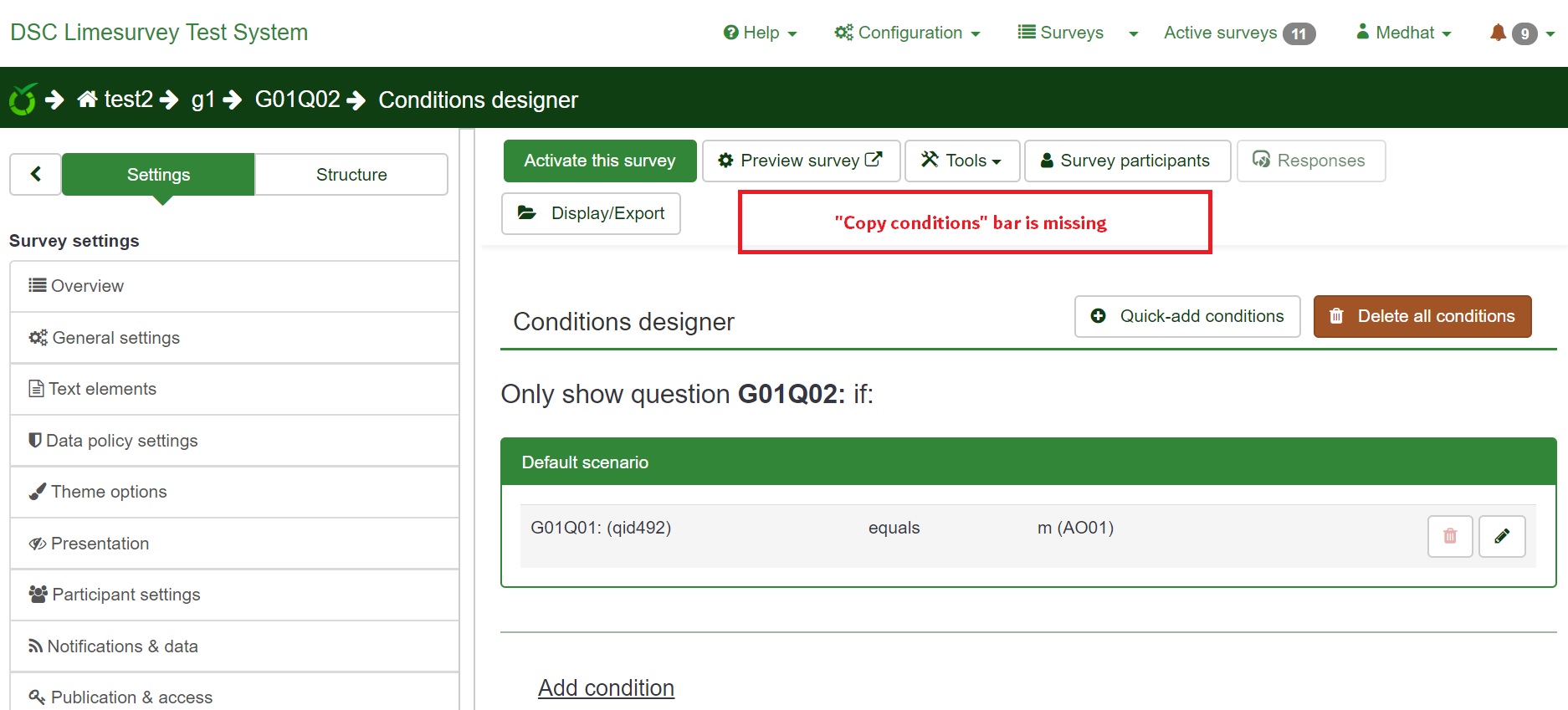Delete the G01Q01 condition with trash icon
1568x710 pixels.
point(1449,536)
